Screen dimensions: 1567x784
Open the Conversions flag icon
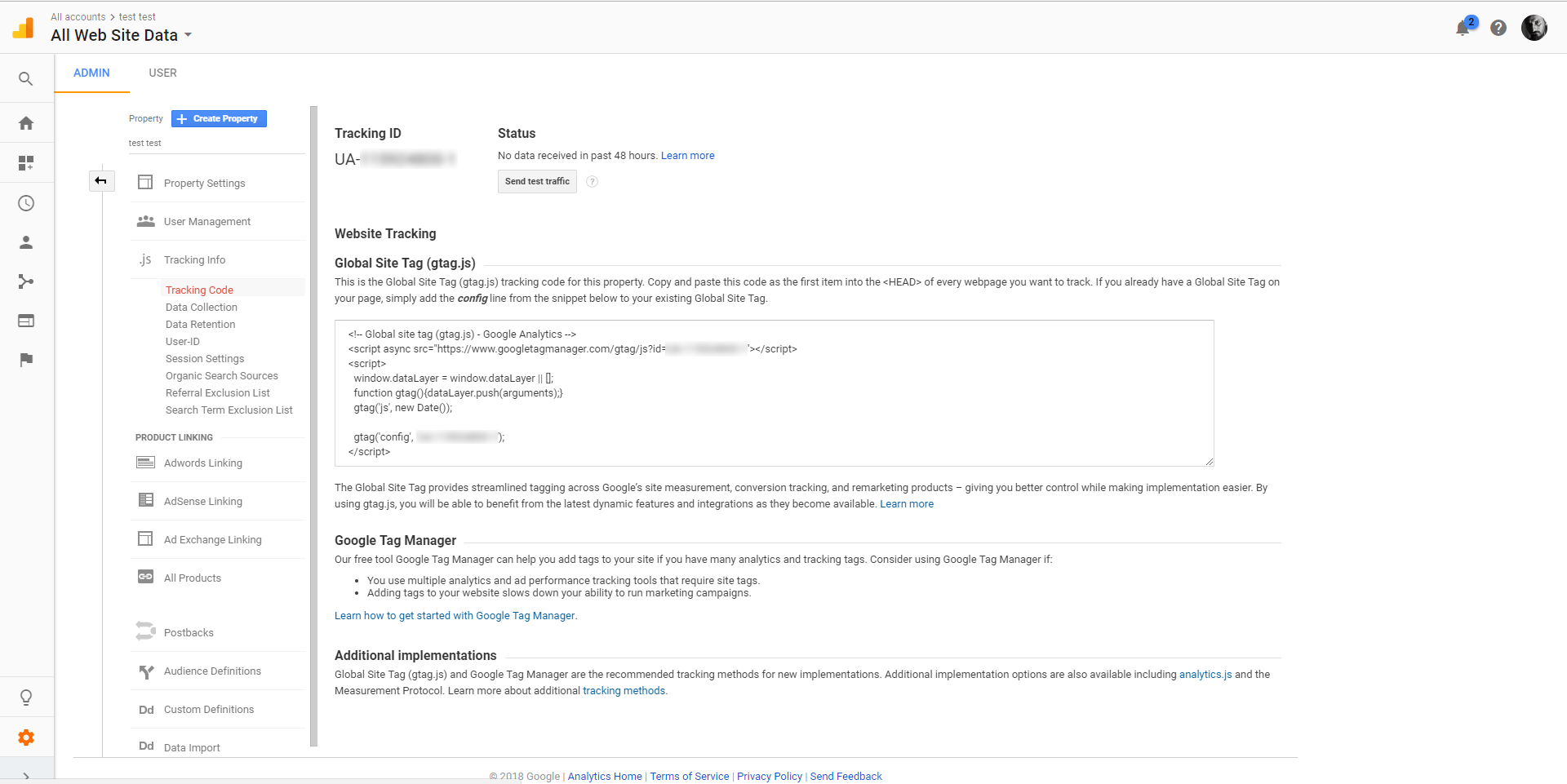[26, 360]
